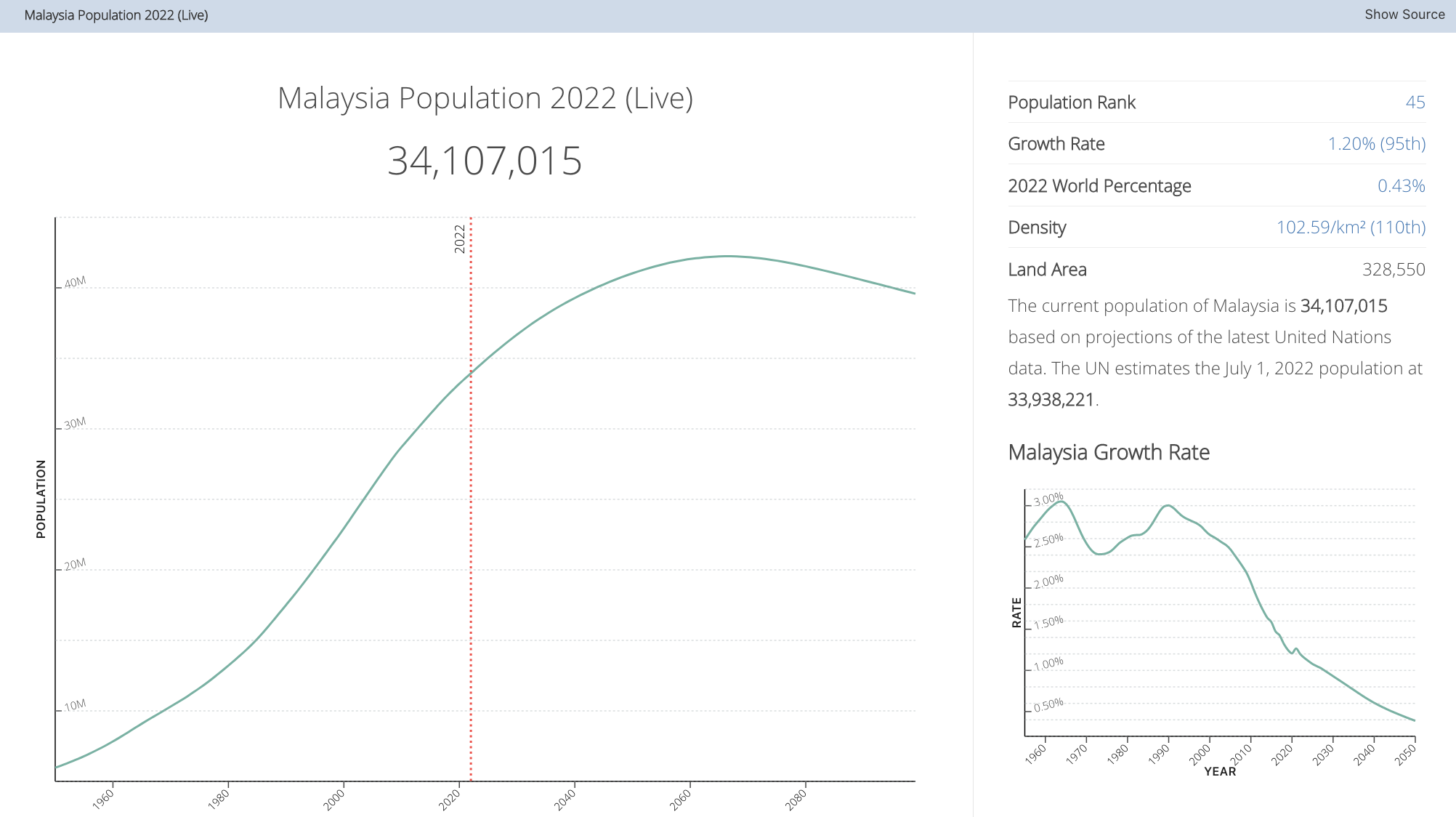Click the YEAR axis label under growth chart

coord(1219,771)
